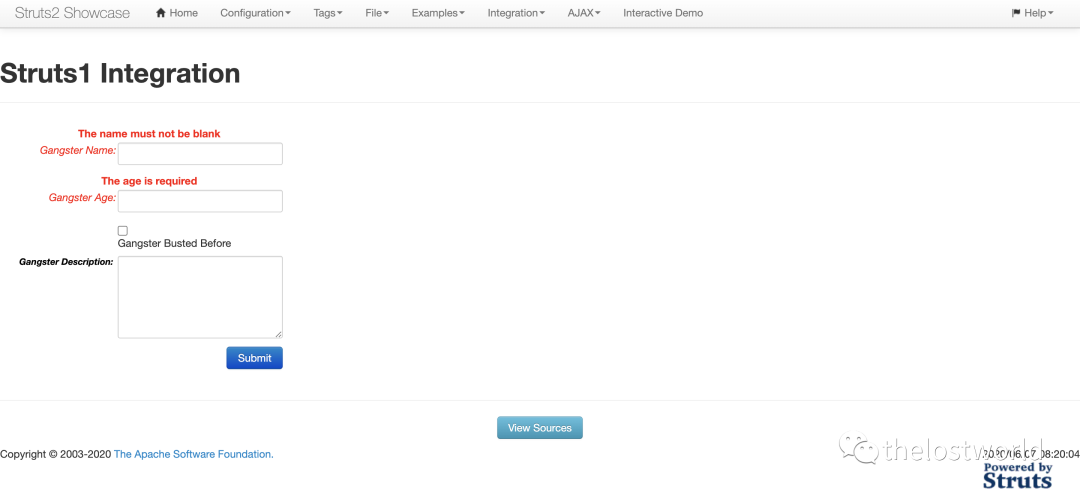The width and height of the screenshot is (1080, 496).
Task: Open the Interactive Demo page
Action: (x=663, y=13)
